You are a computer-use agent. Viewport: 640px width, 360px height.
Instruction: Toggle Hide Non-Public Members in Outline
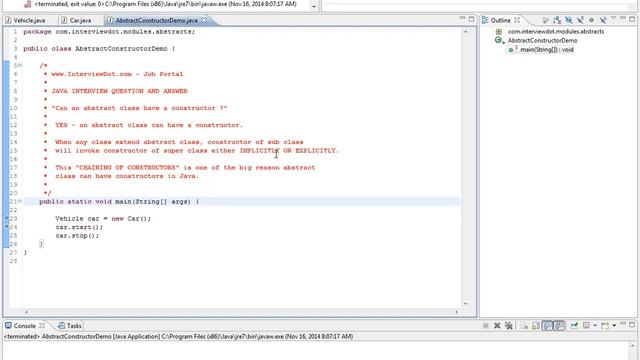point(591,20)
